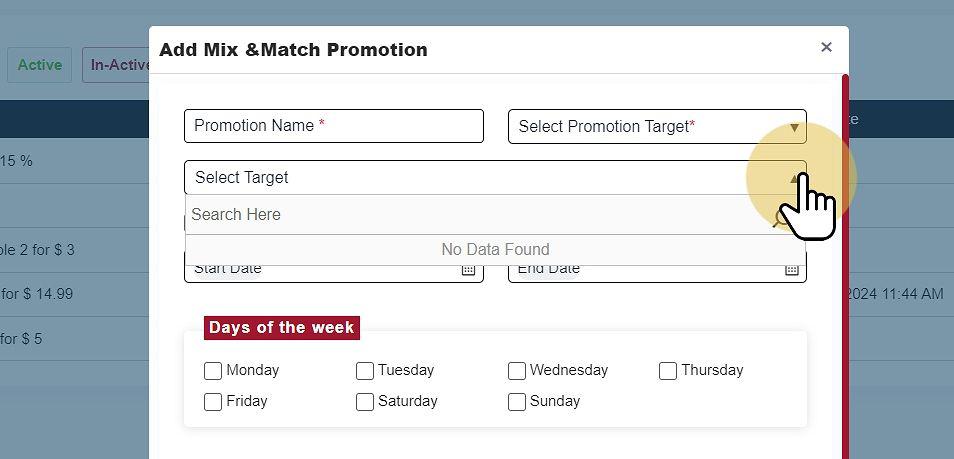This screenshot has width=954, height=459.
Task: Open the Start Date calendar icon
Action: point(468,269)
